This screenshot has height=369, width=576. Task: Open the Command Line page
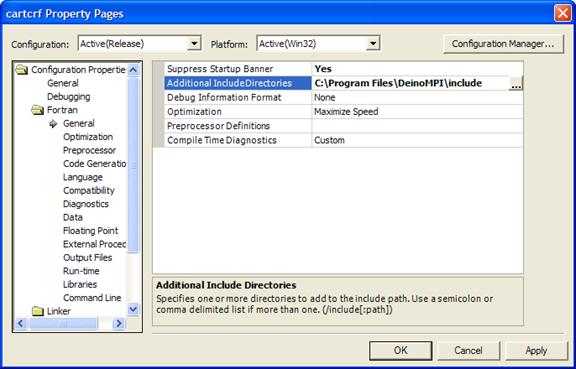pos(92,298)
